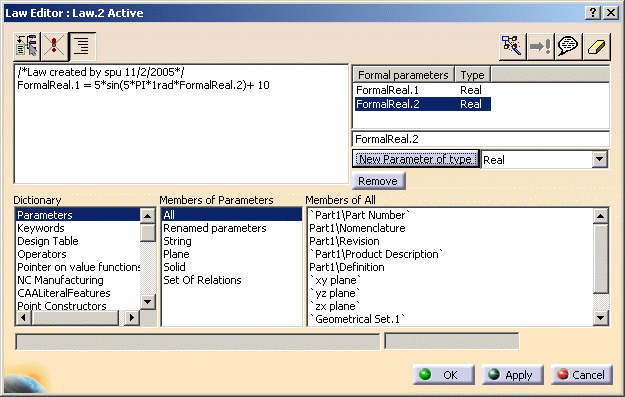Select String in Members of Parameters
This screenshot has height=397, width=625.
tap(232, 241)
